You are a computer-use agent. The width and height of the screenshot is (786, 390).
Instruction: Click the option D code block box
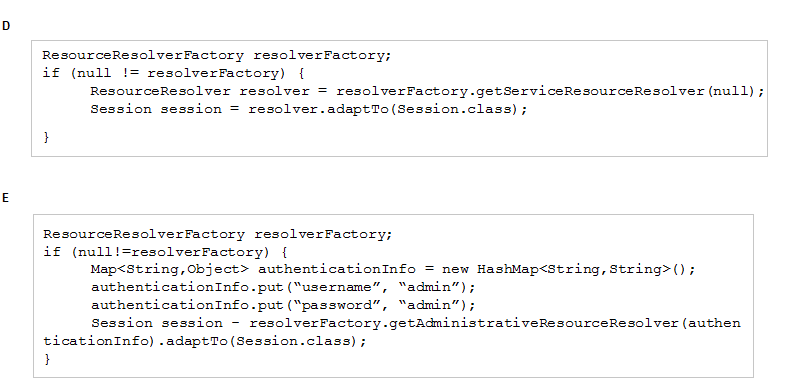(400, 98)
